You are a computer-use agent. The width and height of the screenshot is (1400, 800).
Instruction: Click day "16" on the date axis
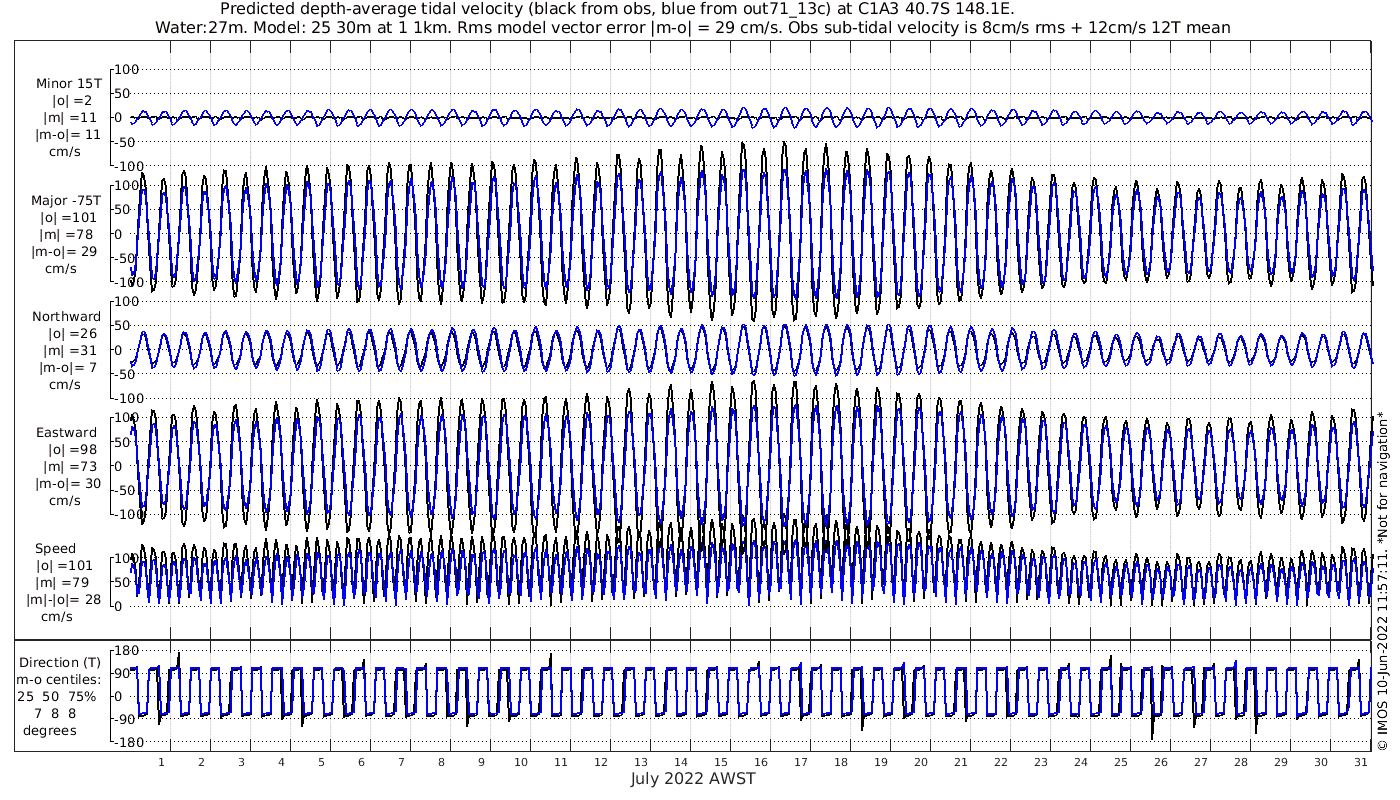pyautogui.click(x=761, y=762)
